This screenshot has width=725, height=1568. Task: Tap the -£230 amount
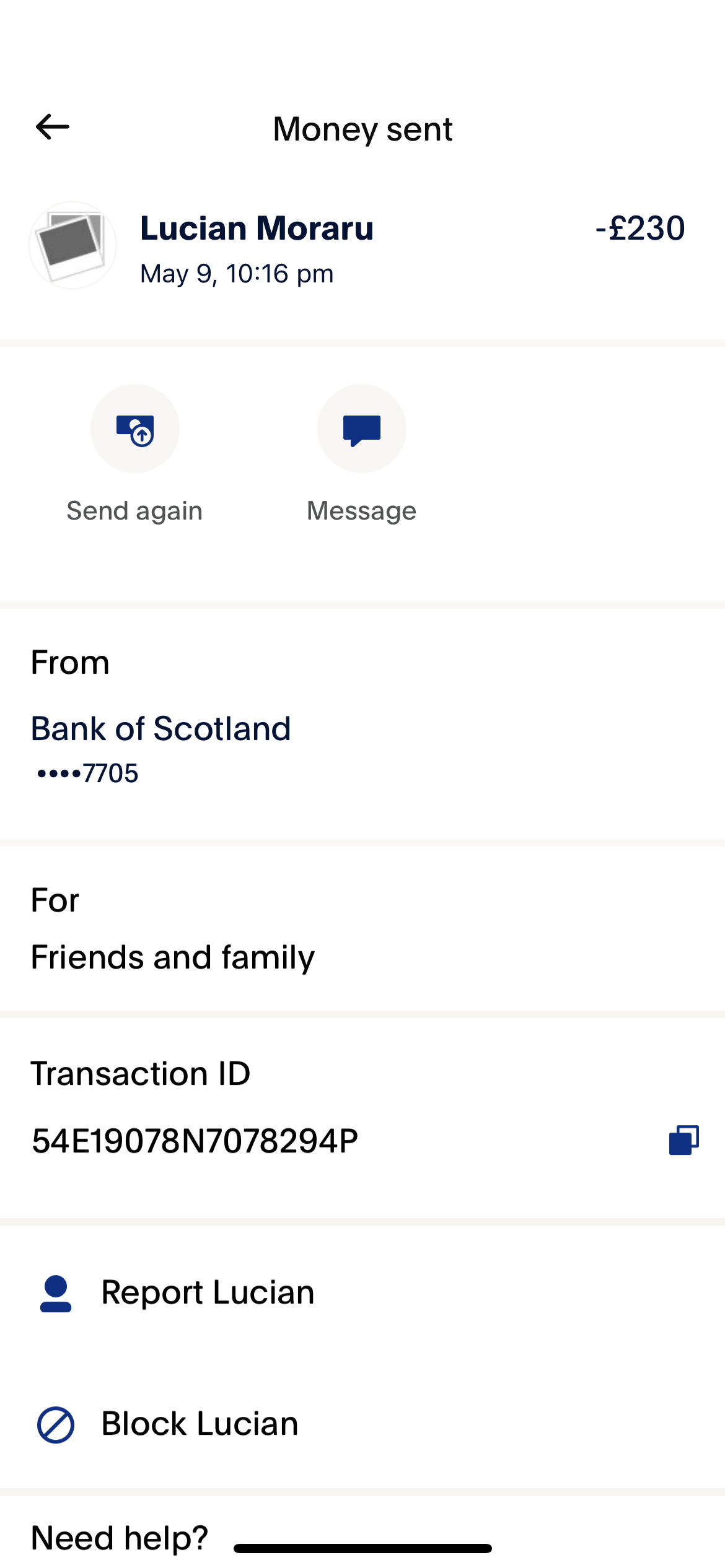pyautogui.click(x=640, y=228)
